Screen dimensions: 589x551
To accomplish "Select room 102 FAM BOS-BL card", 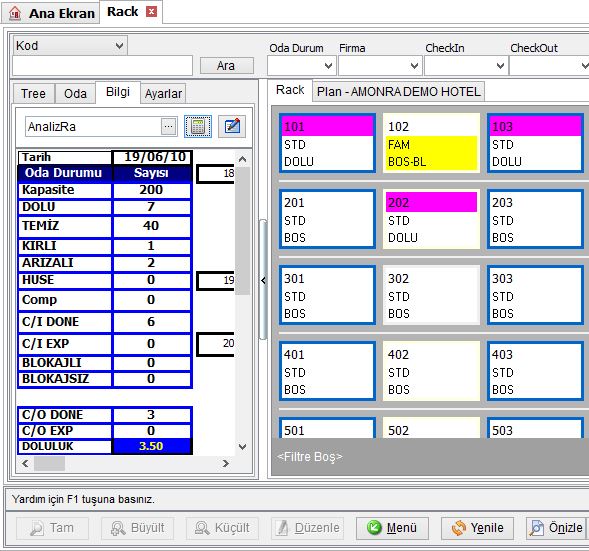I will point(431,143).
